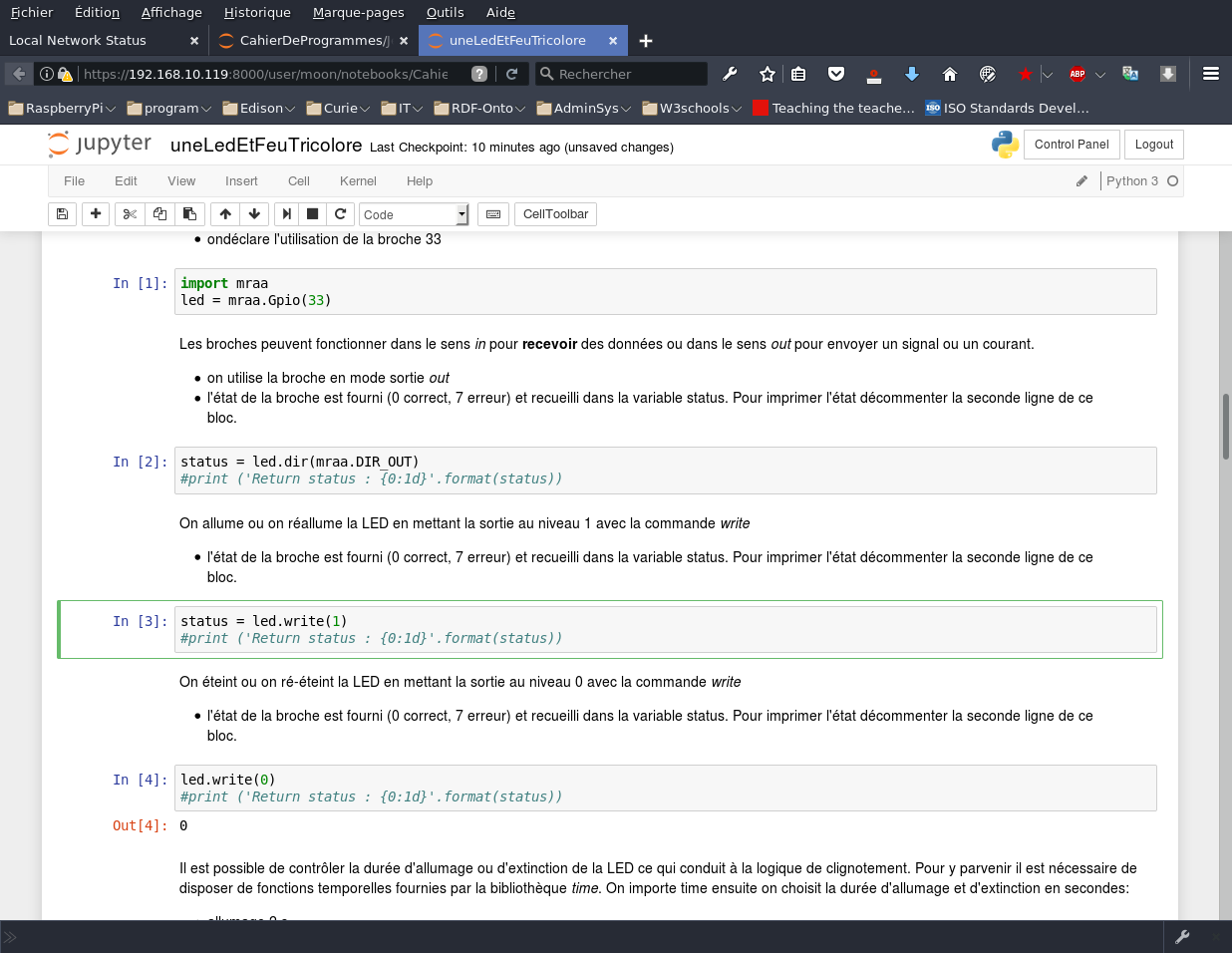Click the page's vertical scrollbar thumb
This screenshot has height=953, width=1232.
1225,426
